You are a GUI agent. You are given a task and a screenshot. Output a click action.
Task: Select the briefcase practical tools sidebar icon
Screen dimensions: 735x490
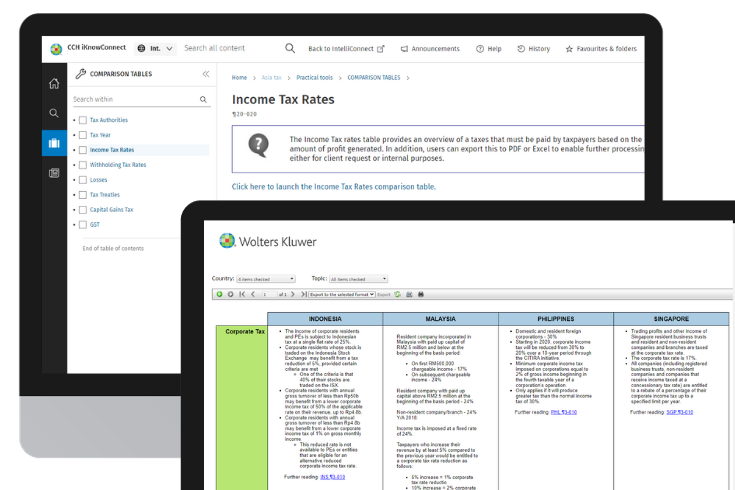tap(54, 143)
